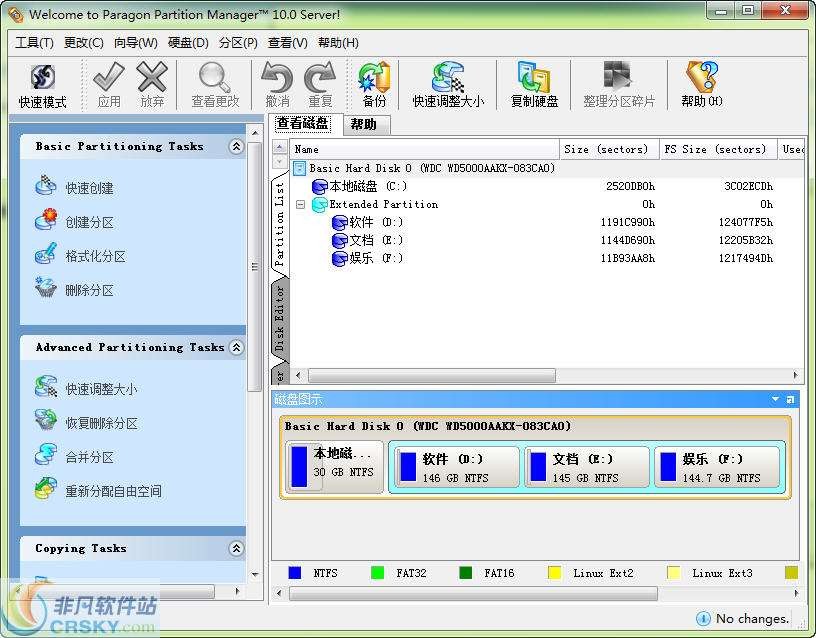Select the 快速调整大小 toolbar icon

447,82
